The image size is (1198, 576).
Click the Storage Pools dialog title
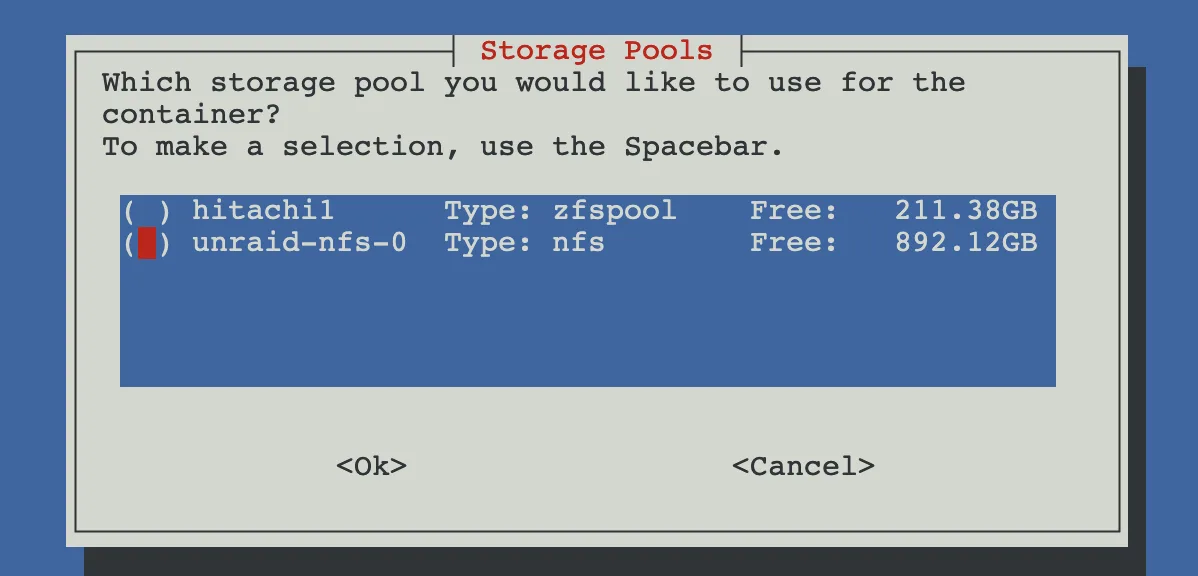595,50
